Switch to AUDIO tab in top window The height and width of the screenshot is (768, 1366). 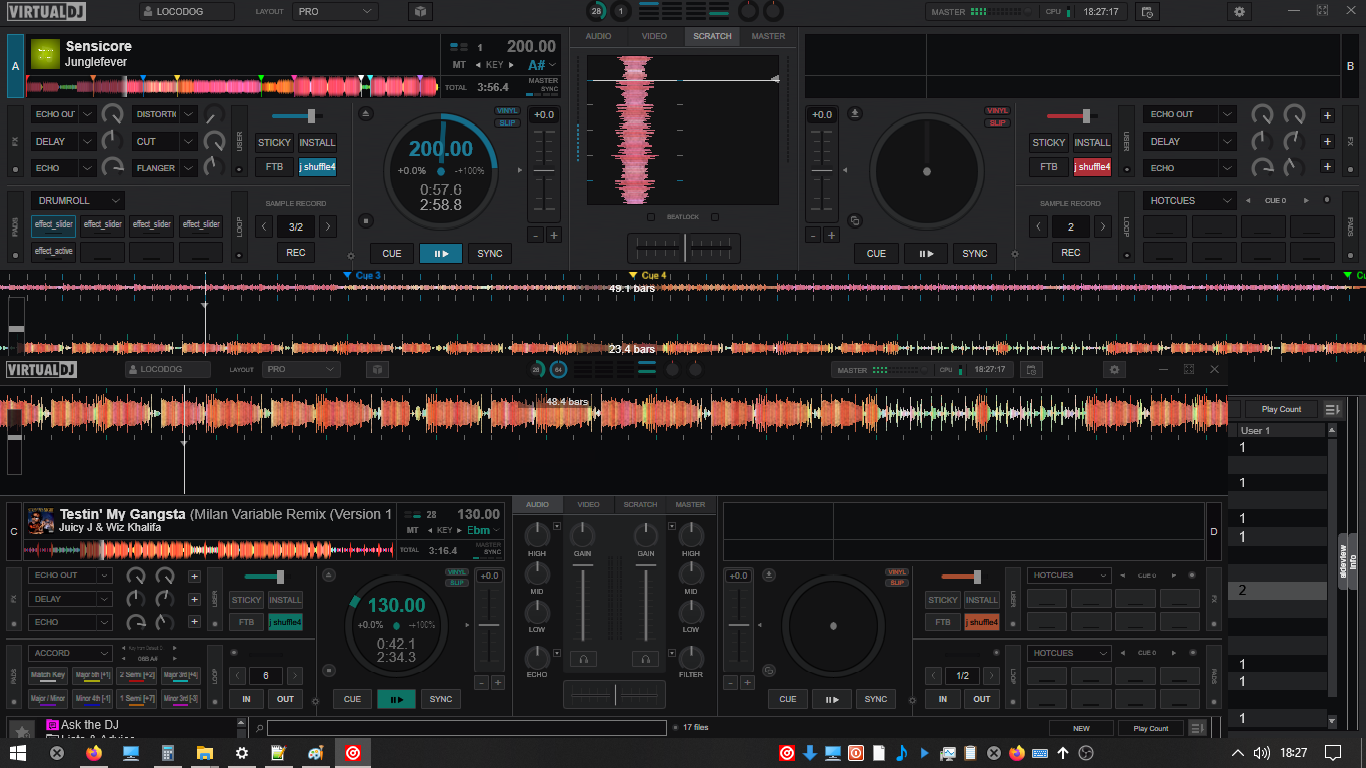pos(598,36)
